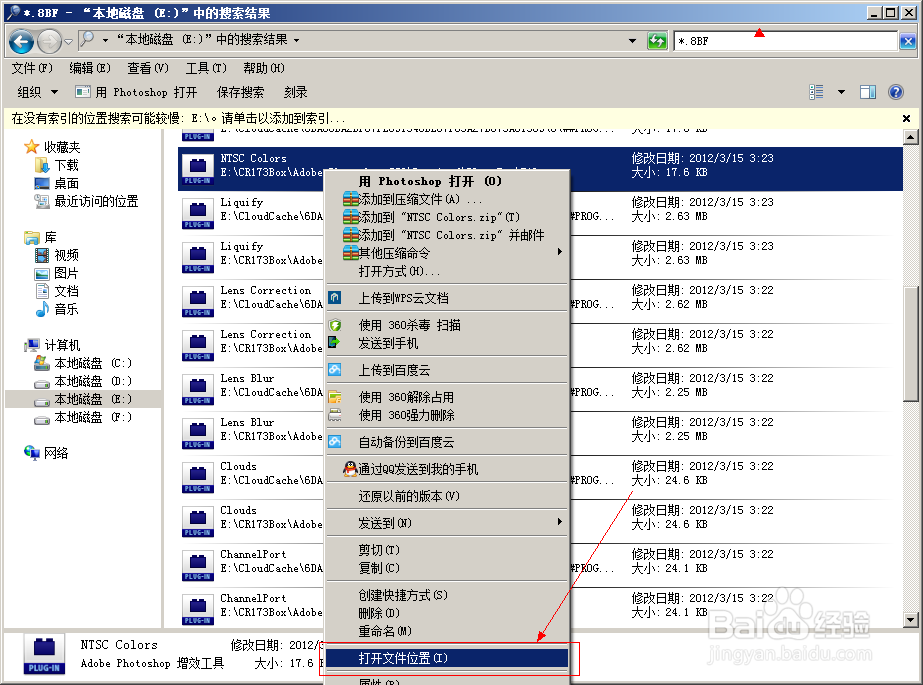Select 添加到压缩文件(A) entry
The height and width of the screenshot is (685, 923).
tap(447, 199)
